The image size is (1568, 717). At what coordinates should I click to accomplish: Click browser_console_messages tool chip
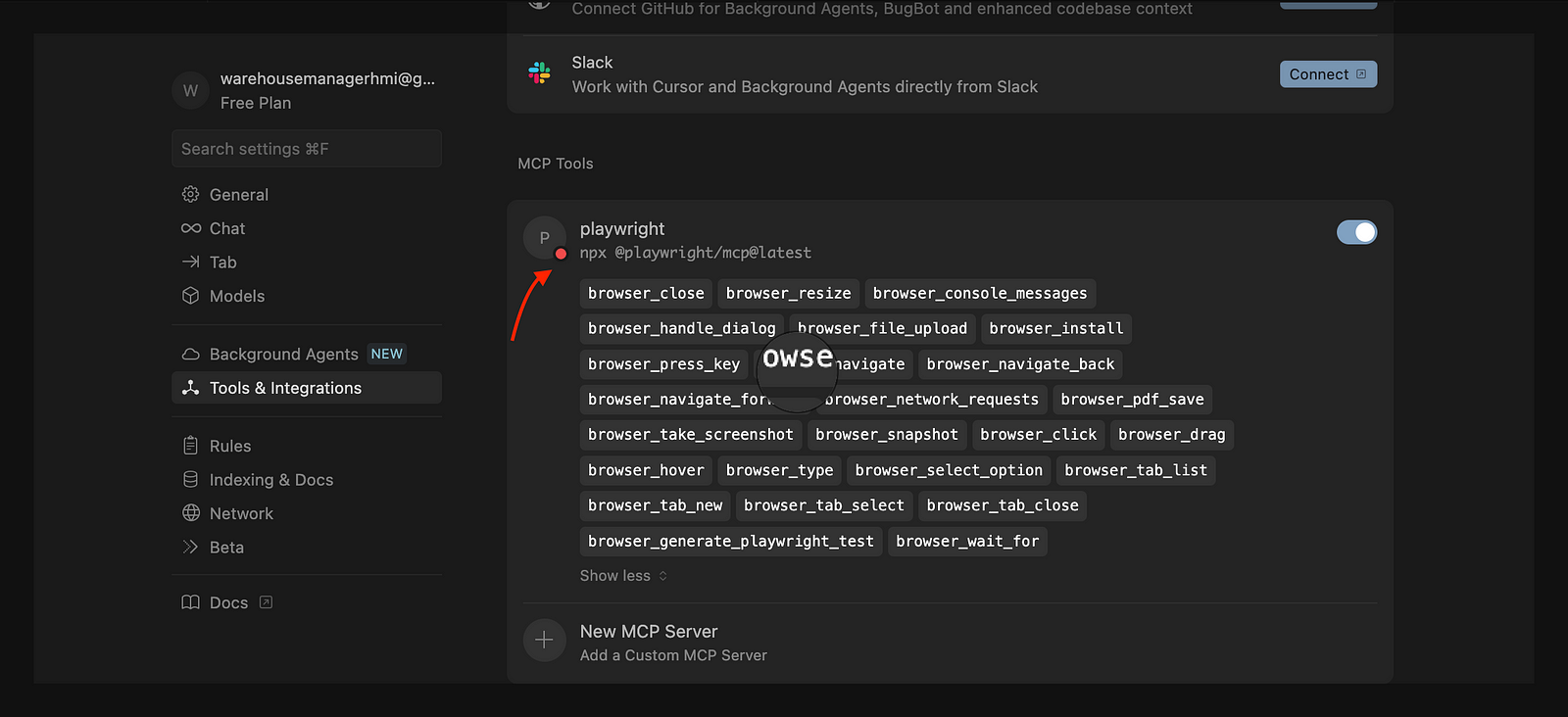pyautogui.click(x=980, y=293)
